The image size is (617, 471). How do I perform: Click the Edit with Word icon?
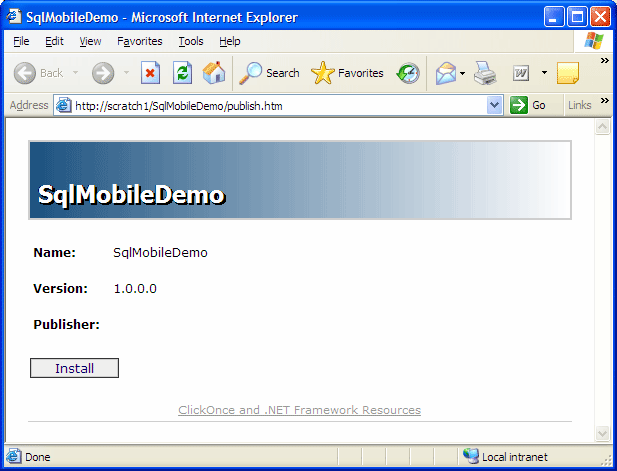coord(521,73)
